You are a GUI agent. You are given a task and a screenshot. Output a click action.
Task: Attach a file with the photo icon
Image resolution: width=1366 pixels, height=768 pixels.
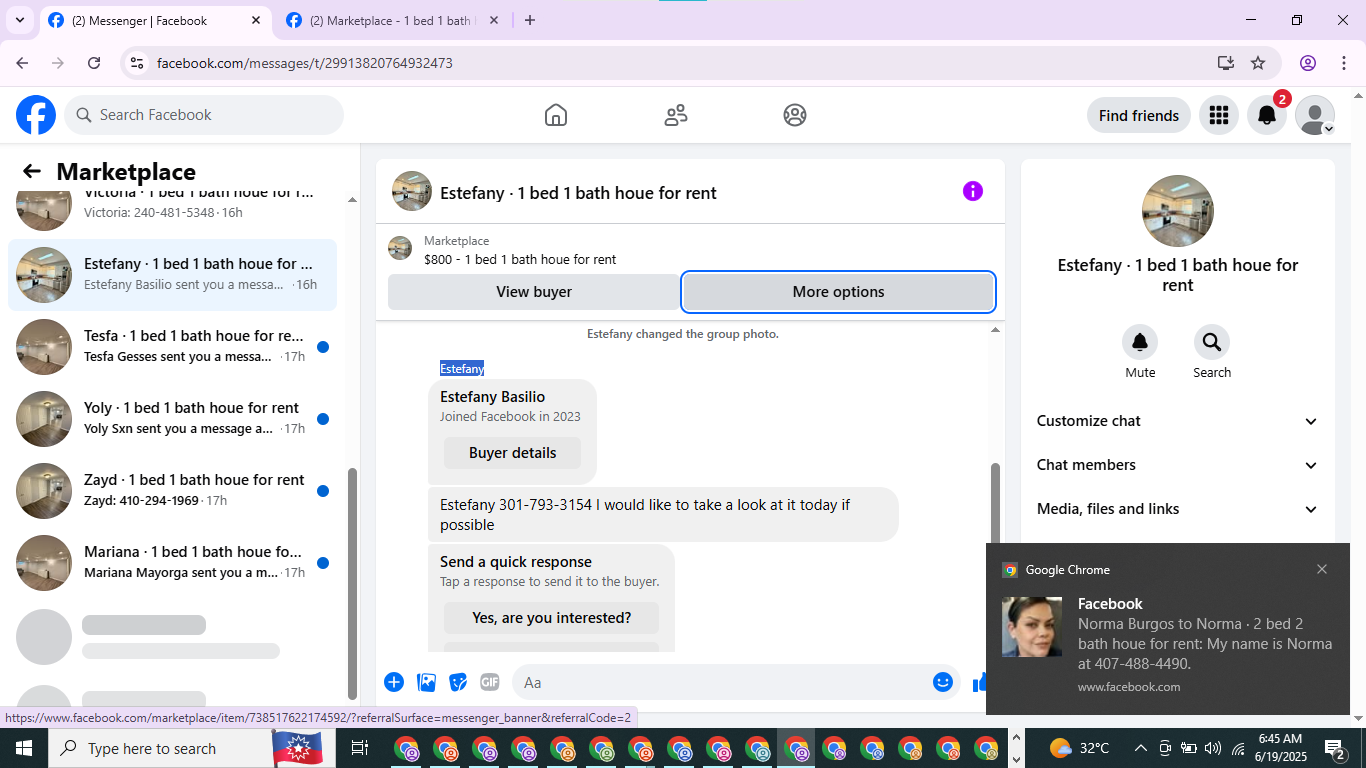[x=427, y=682]
